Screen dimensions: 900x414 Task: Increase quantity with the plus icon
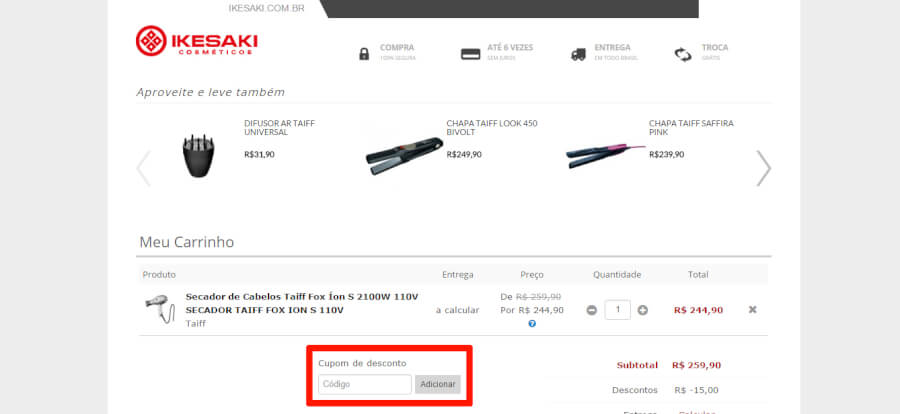click(643, 310)
